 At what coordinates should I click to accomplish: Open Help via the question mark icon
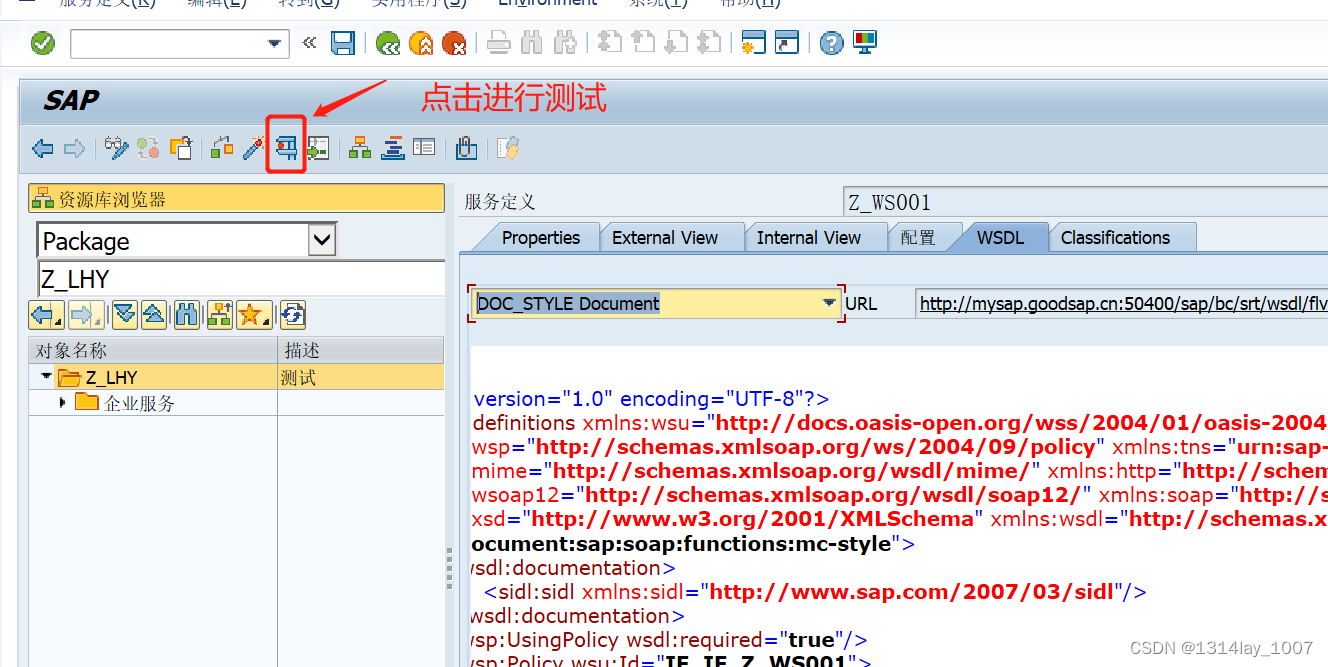click(x=831, y=43)
